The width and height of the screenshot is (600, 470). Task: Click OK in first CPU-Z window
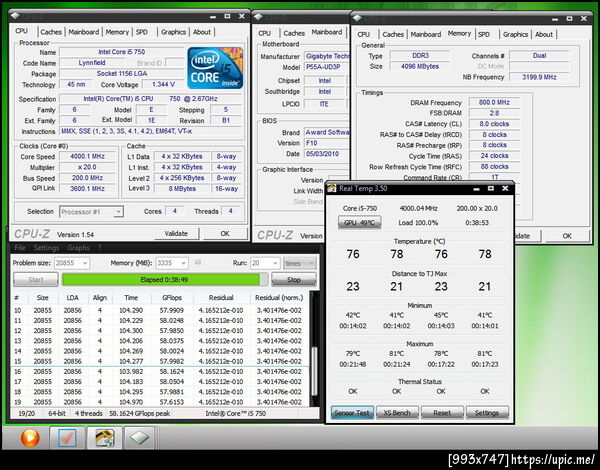(225, 233)
